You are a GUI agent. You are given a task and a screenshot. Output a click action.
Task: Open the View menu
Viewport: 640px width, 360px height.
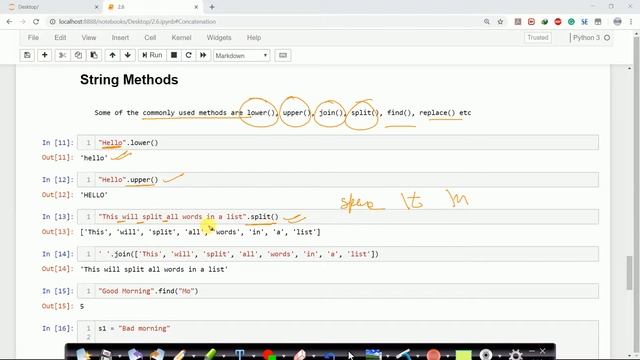pyautogui.click(x=89, y=38)
